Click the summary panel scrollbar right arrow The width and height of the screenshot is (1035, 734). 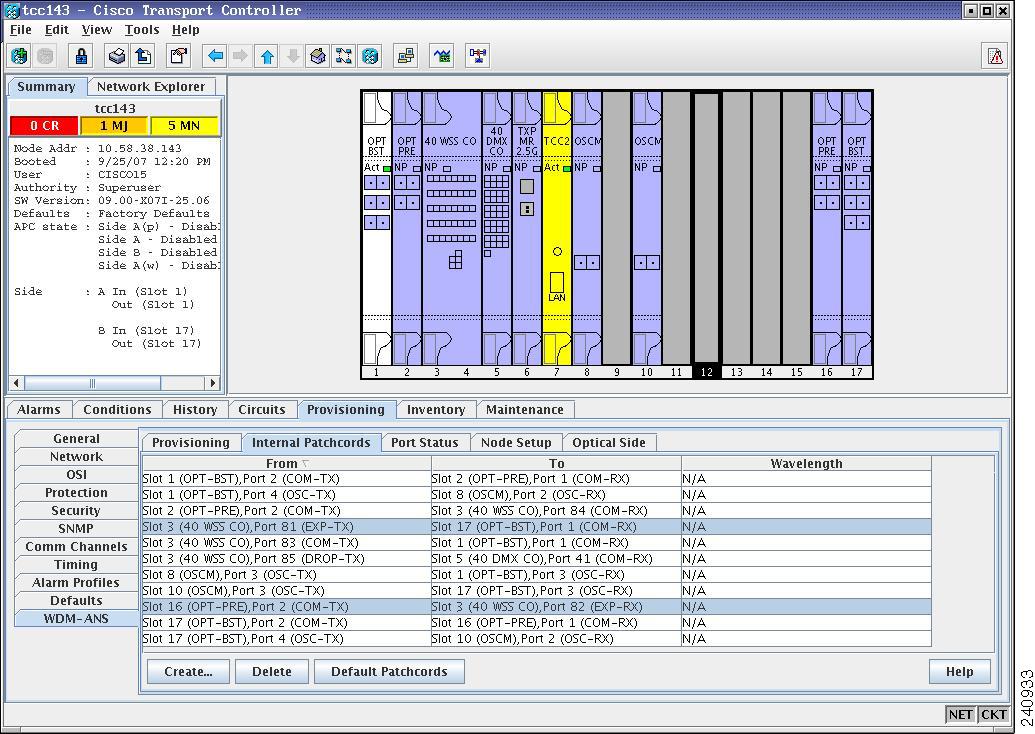click(213, 383)
